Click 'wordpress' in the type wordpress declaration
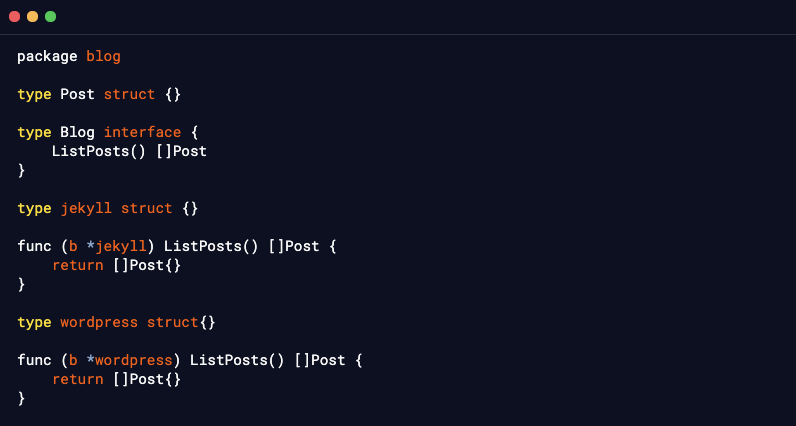This screenshot has height=426, width=796. (99, 322)
